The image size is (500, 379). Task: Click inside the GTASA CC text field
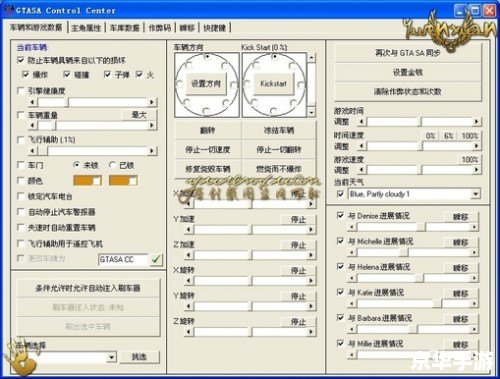123,259
